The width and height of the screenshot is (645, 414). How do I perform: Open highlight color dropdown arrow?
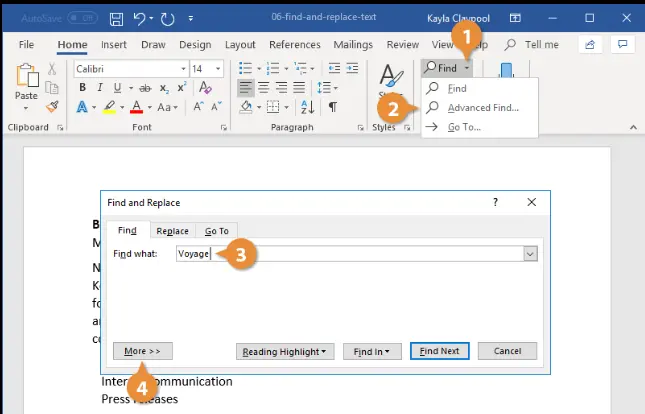122,108
